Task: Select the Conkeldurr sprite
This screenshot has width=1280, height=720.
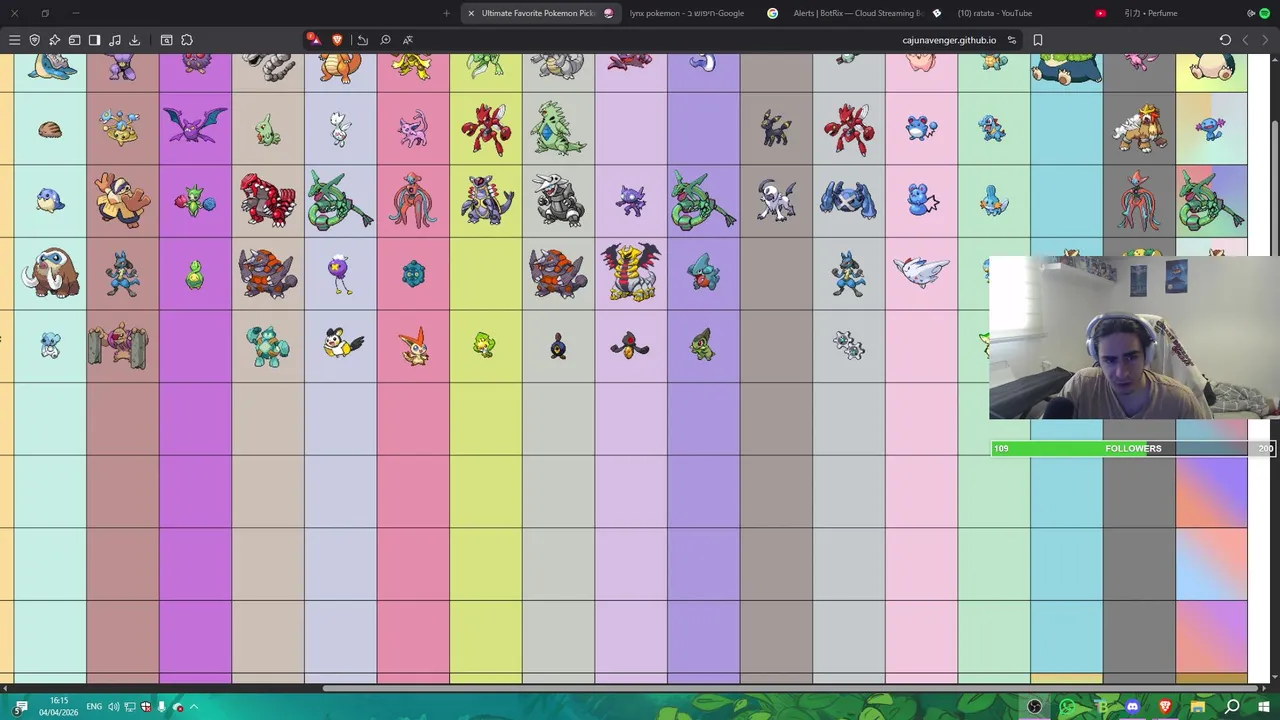Action: (x=118, y=345)
